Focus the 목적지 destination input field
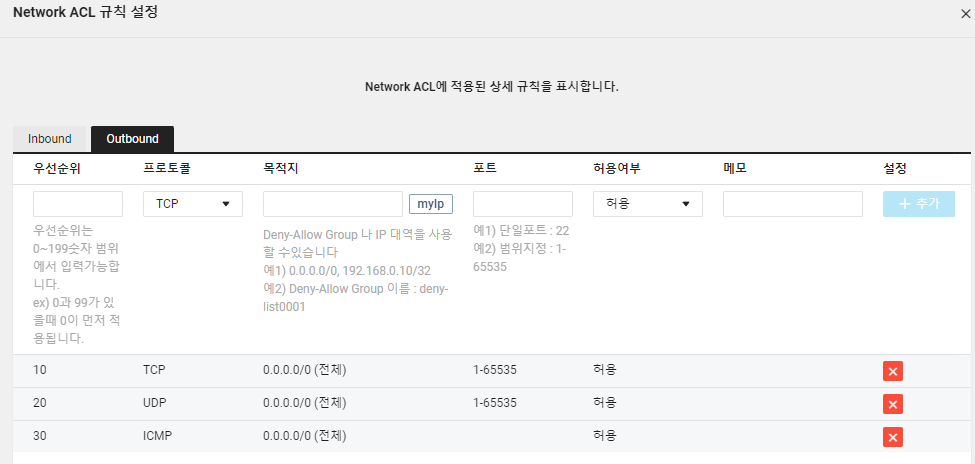 pyautogui.click(x=333, y=204)
